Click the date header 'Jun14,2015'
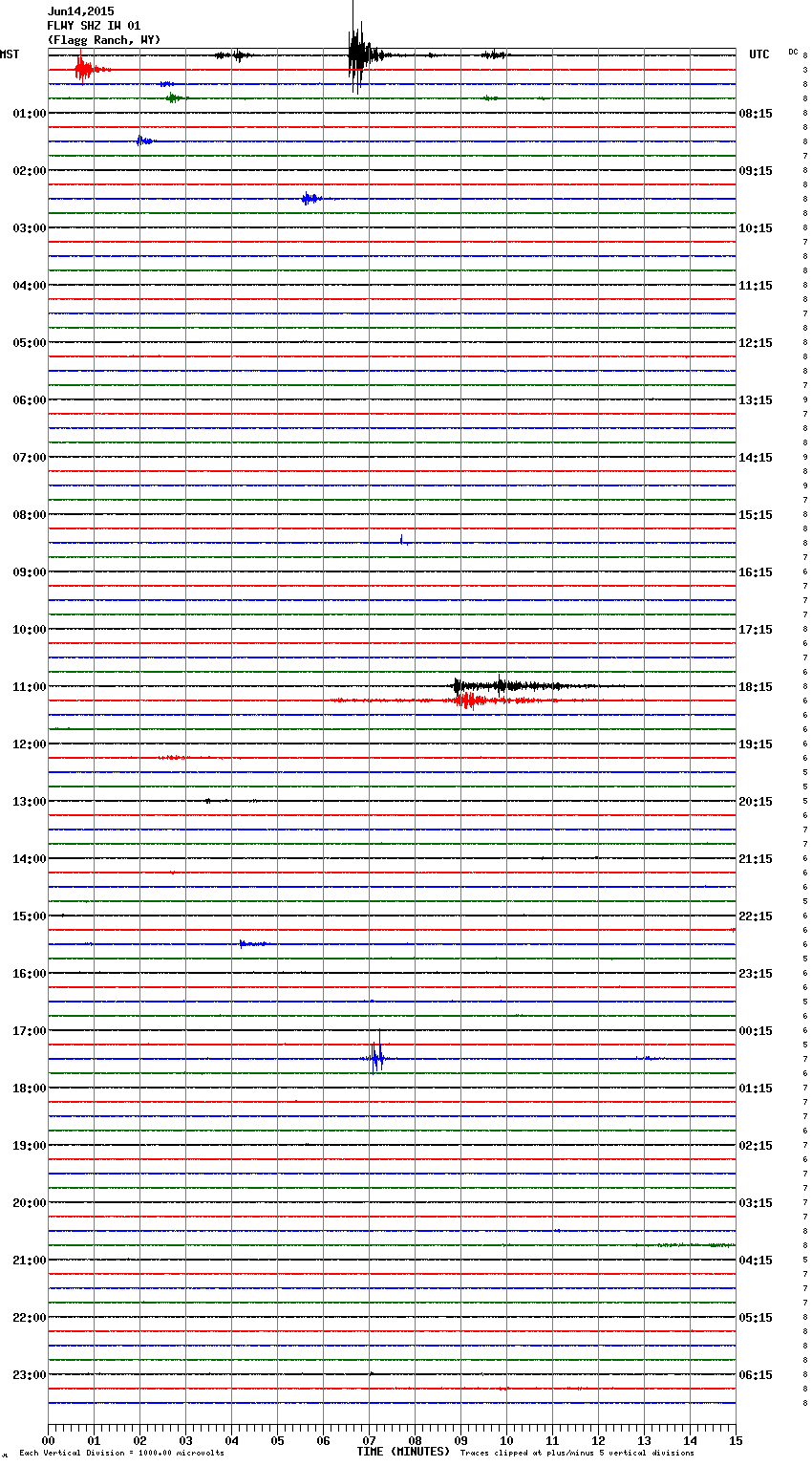 tap(80, 11)
